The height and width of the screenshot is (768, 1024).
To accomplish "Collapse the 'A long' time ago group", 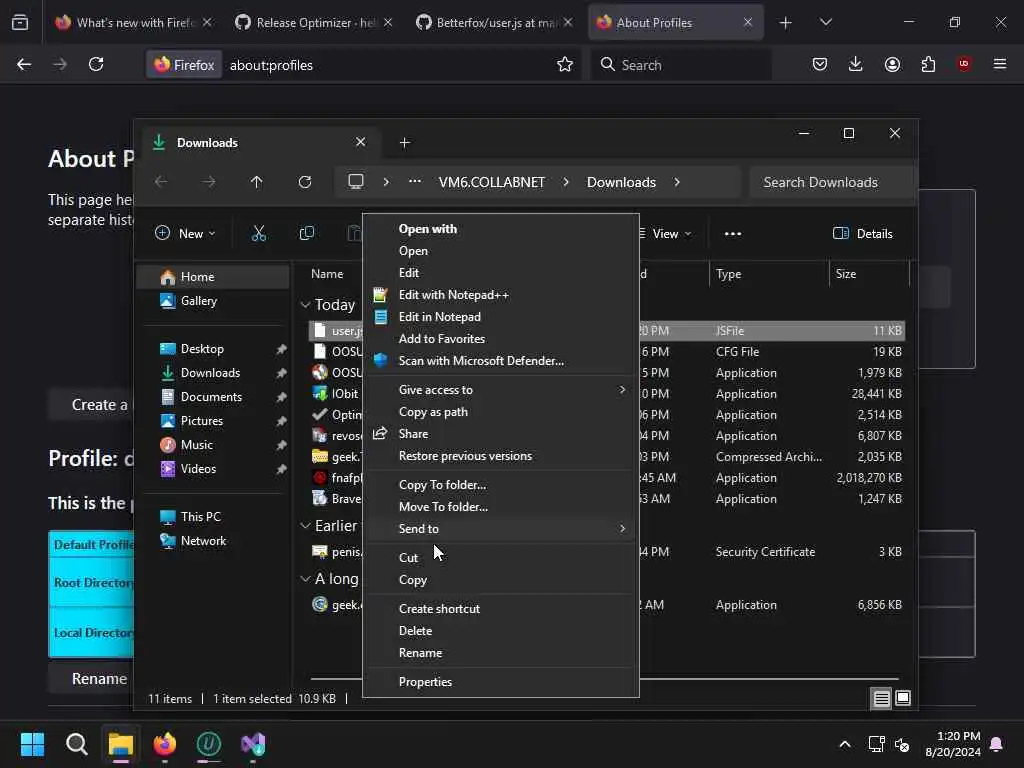I will click(x=305, y=579).
